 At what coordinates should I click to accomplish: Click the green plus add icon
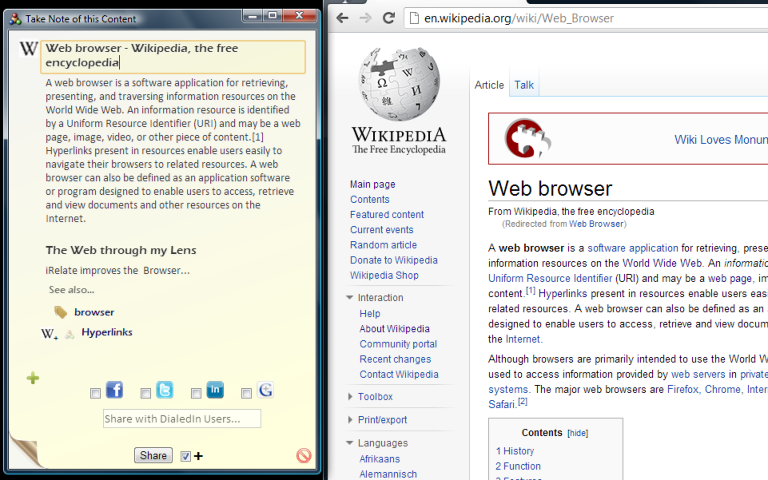pyautogui.click(x=33, y=378)
